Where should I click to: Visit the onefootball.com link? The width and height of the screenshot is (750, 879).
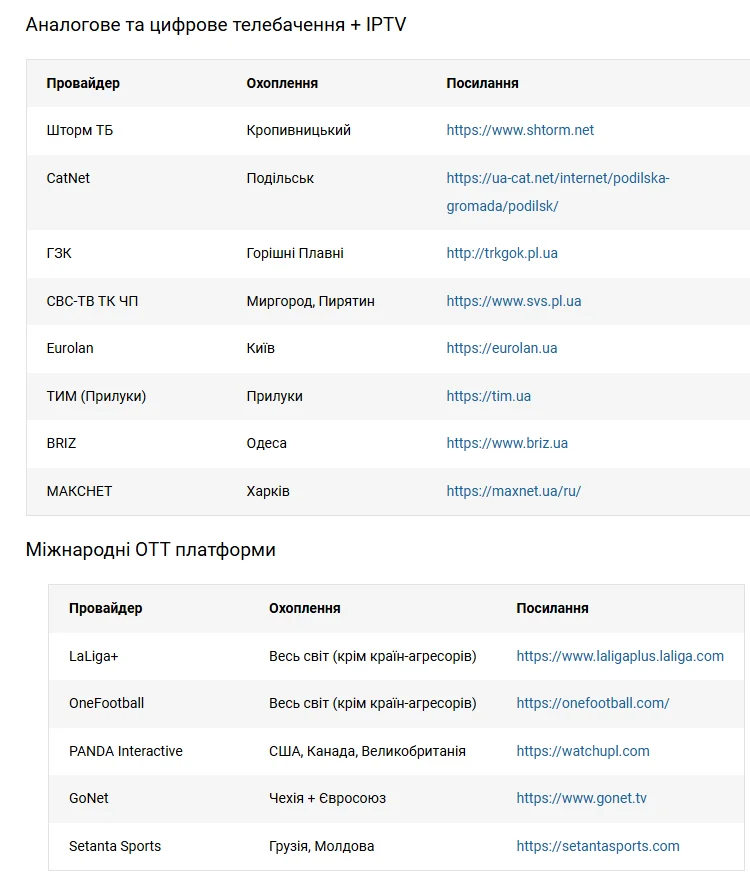(593, 703)
